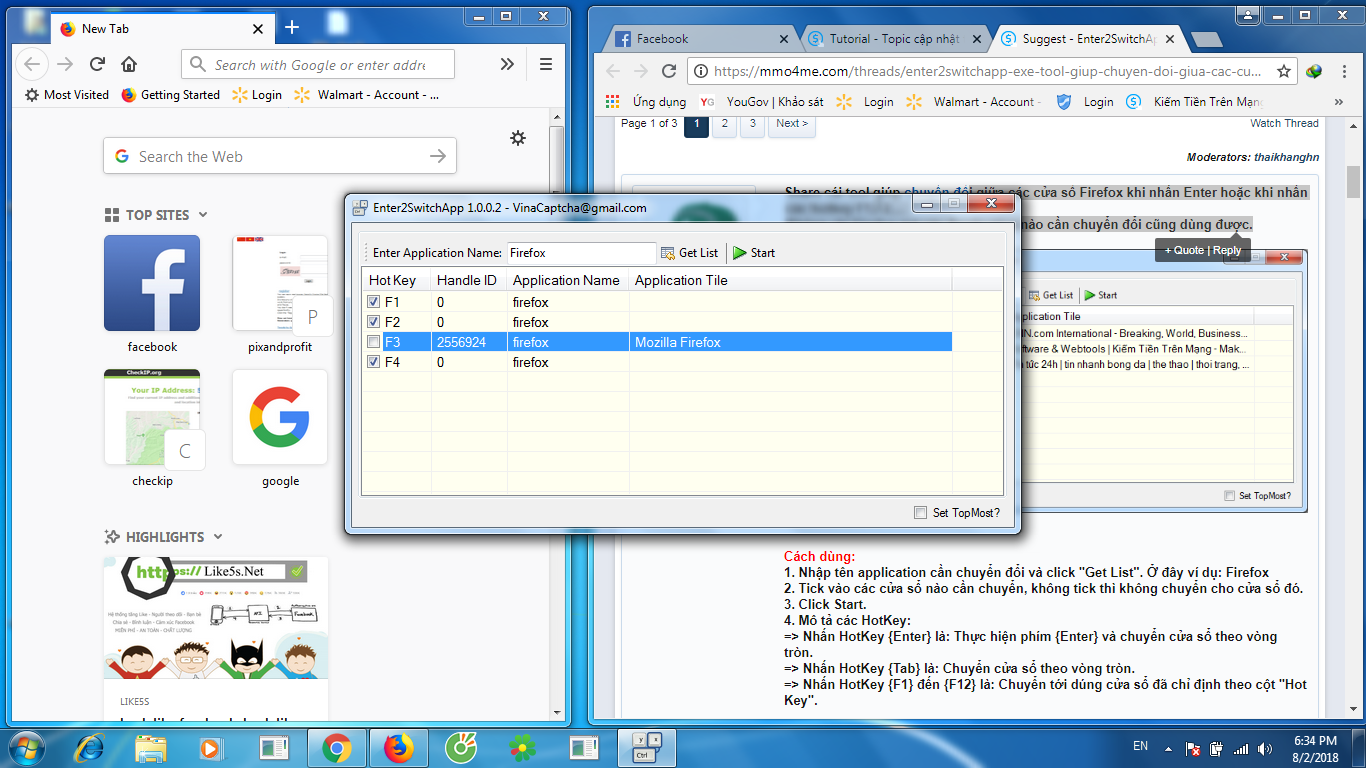This screenshot has height=768, width=1366.
Task: Click the Get List button in Enter2SwitchApp
Action: pos(689,253)
